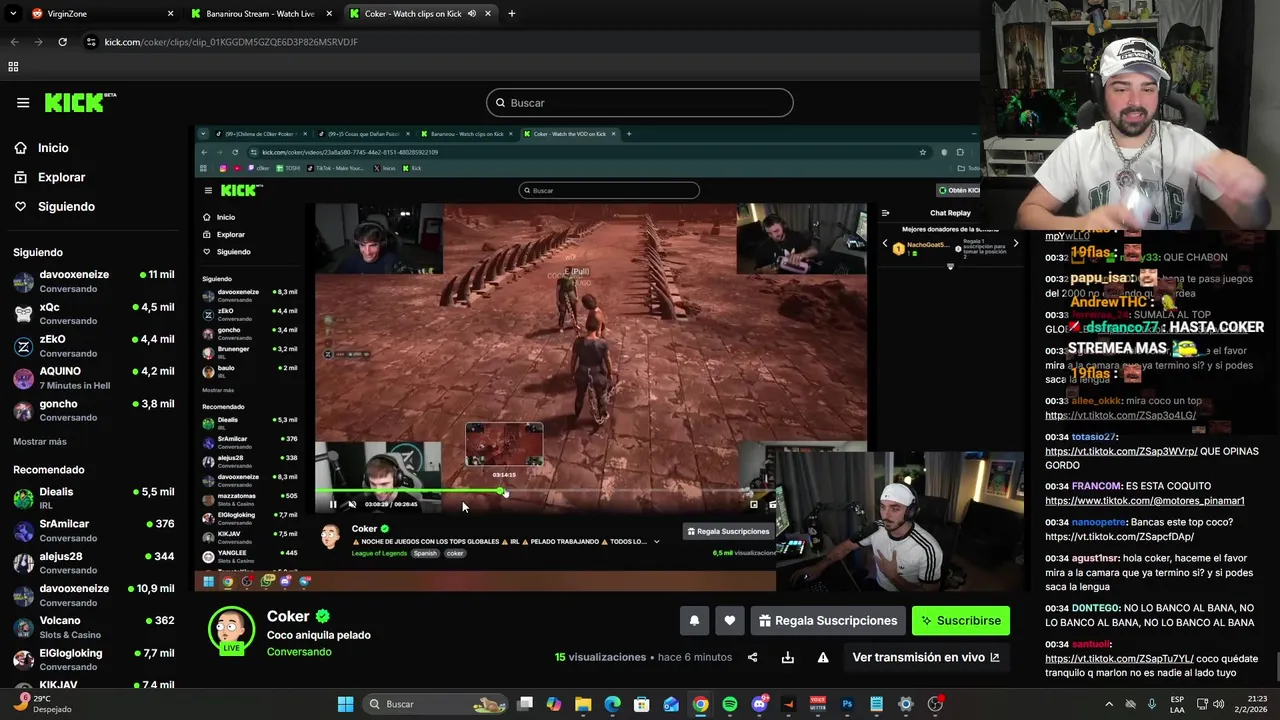Open a new browser tab
1280x720 pixels.
click(x=511, y=14)
